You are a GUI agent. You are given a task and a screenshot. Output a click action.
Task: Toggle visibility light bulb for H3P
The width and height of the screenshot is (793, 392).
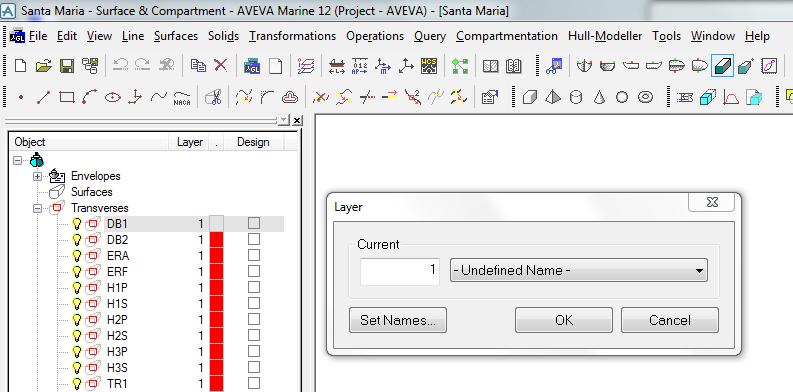click(x=77, y=352)
